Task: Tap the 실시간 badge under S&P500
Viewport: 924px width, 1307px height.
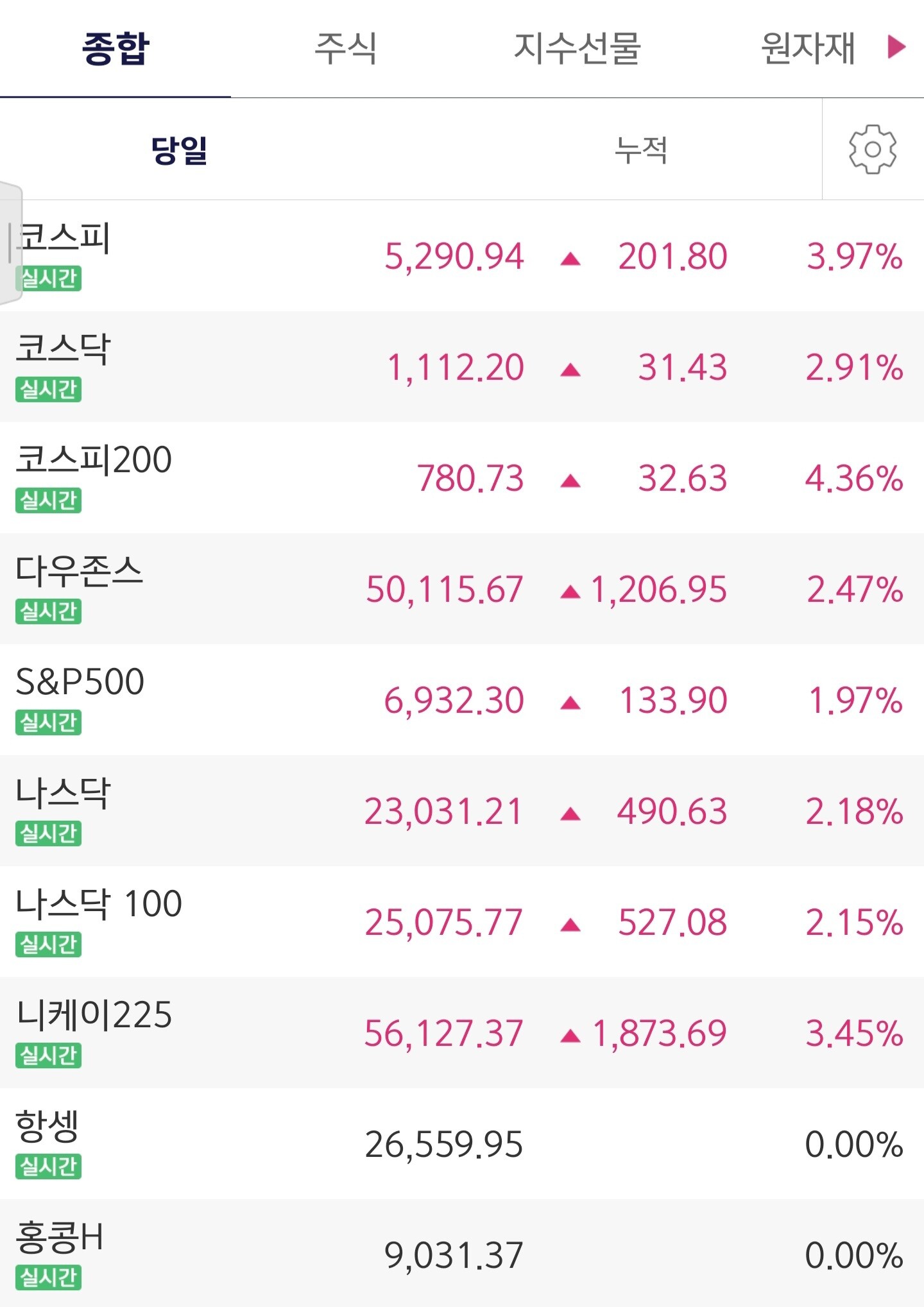Action: coord(49,722)
